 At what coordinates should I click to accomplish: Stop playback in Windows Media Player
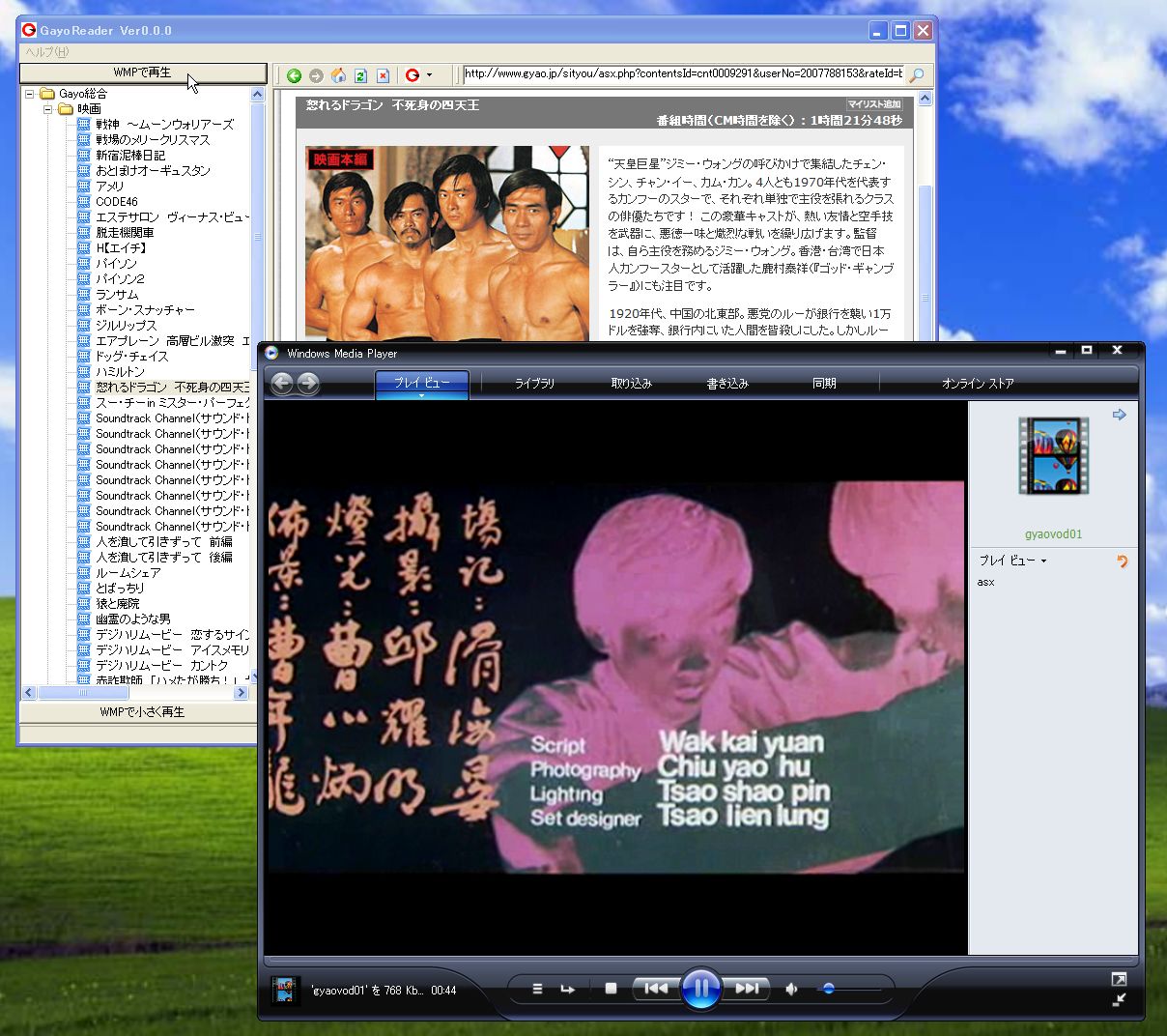tap(611, 989)
